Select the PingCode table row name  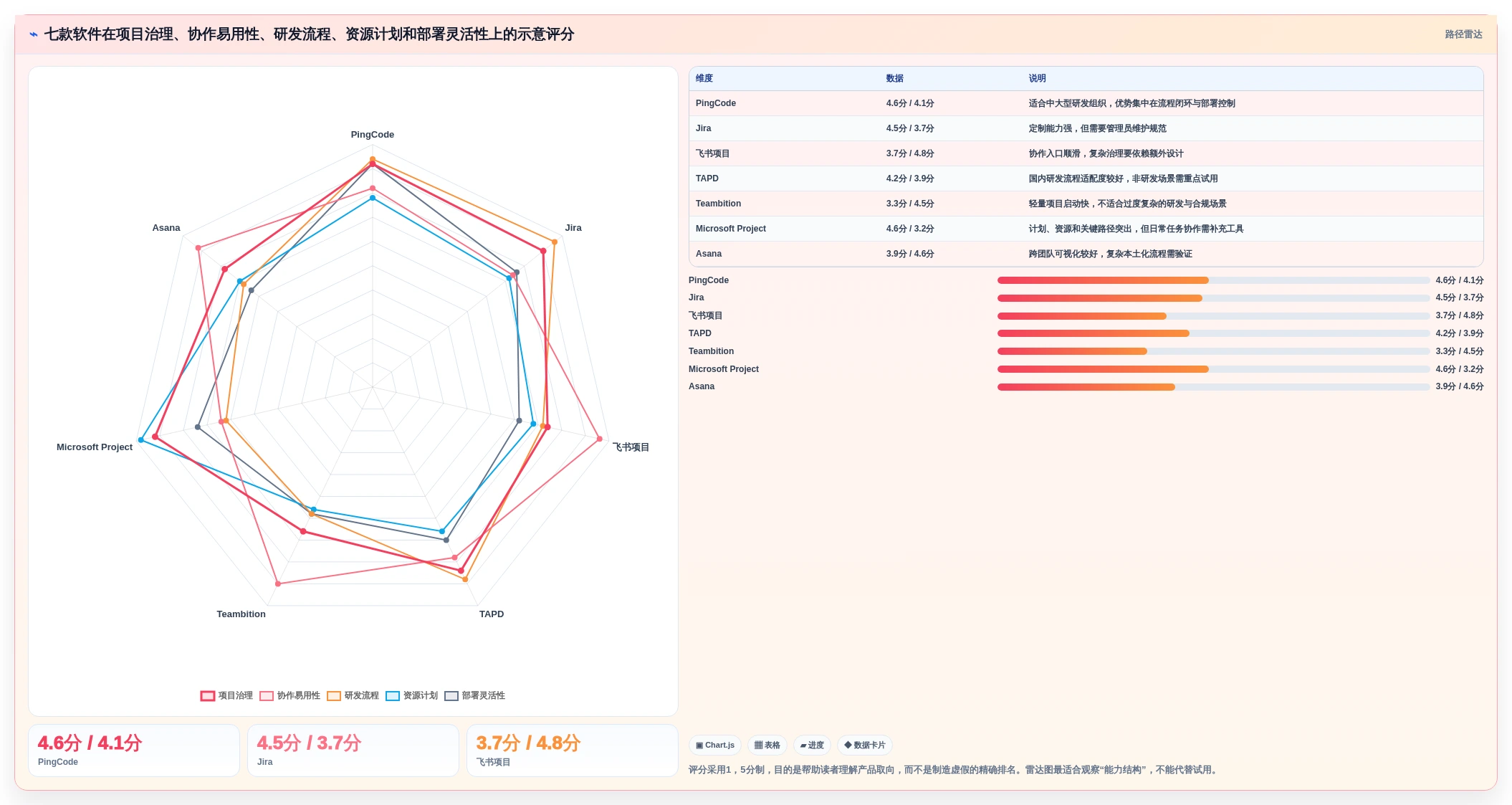tap(716, 103)
